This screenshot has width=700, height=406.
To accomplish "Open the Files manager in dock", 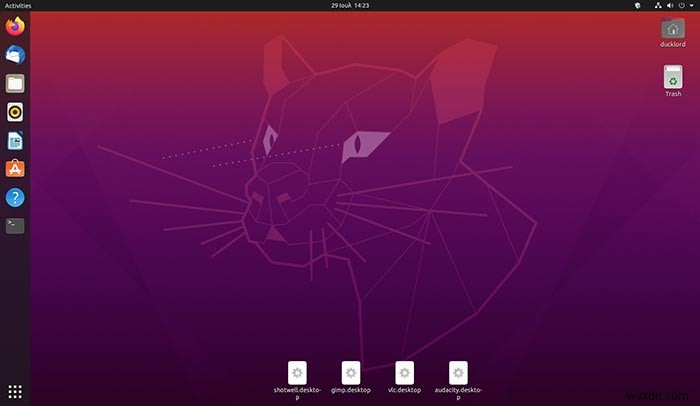I will pyautogui.click(x=15, y=84).
